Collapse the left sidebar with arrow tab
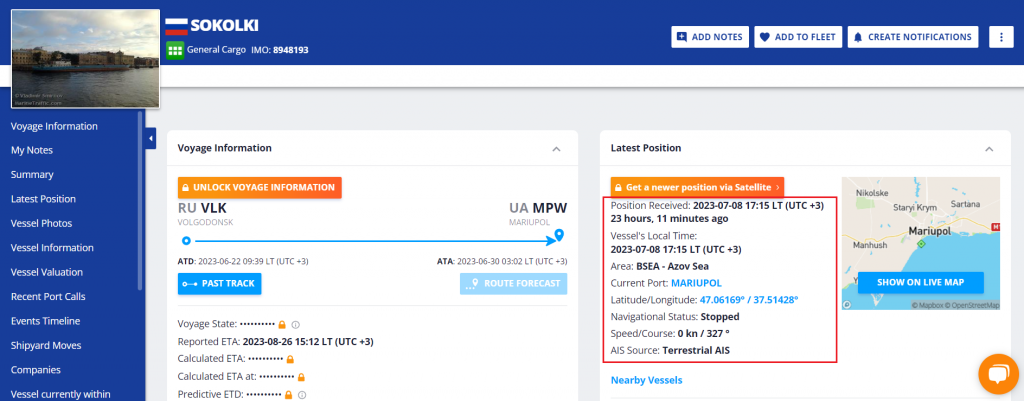 click(x=150, y=138)
